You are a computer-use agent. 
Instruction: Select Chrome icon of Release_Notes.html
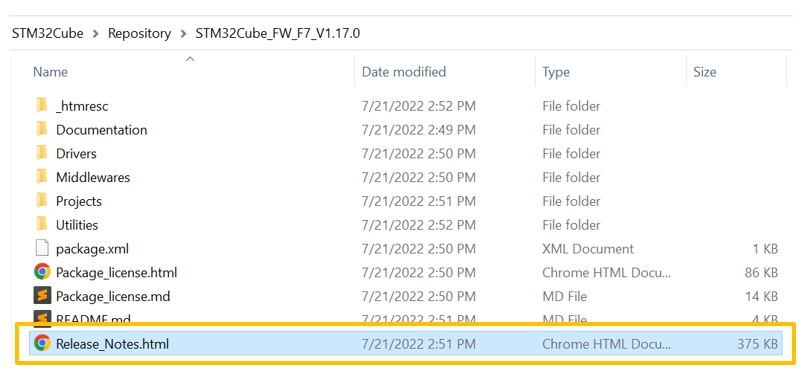(42, 343)
